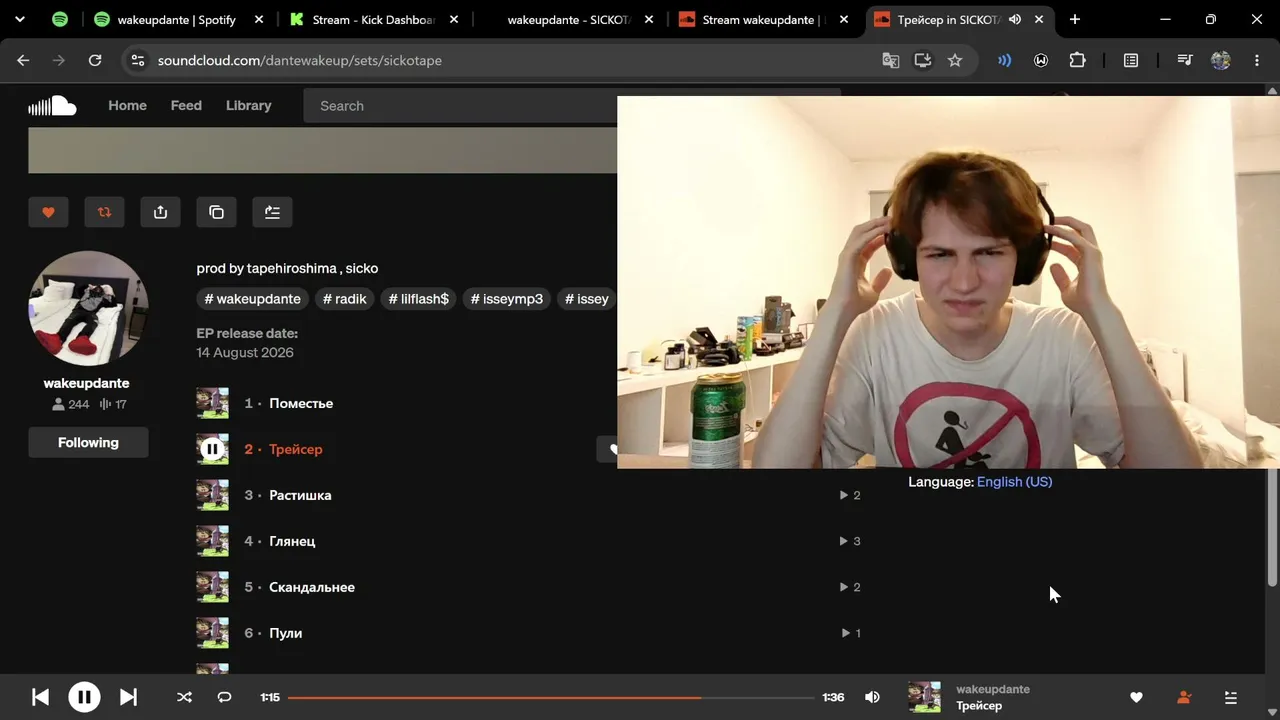
Task: Play track 6 Пули
Action: [285, 633]
